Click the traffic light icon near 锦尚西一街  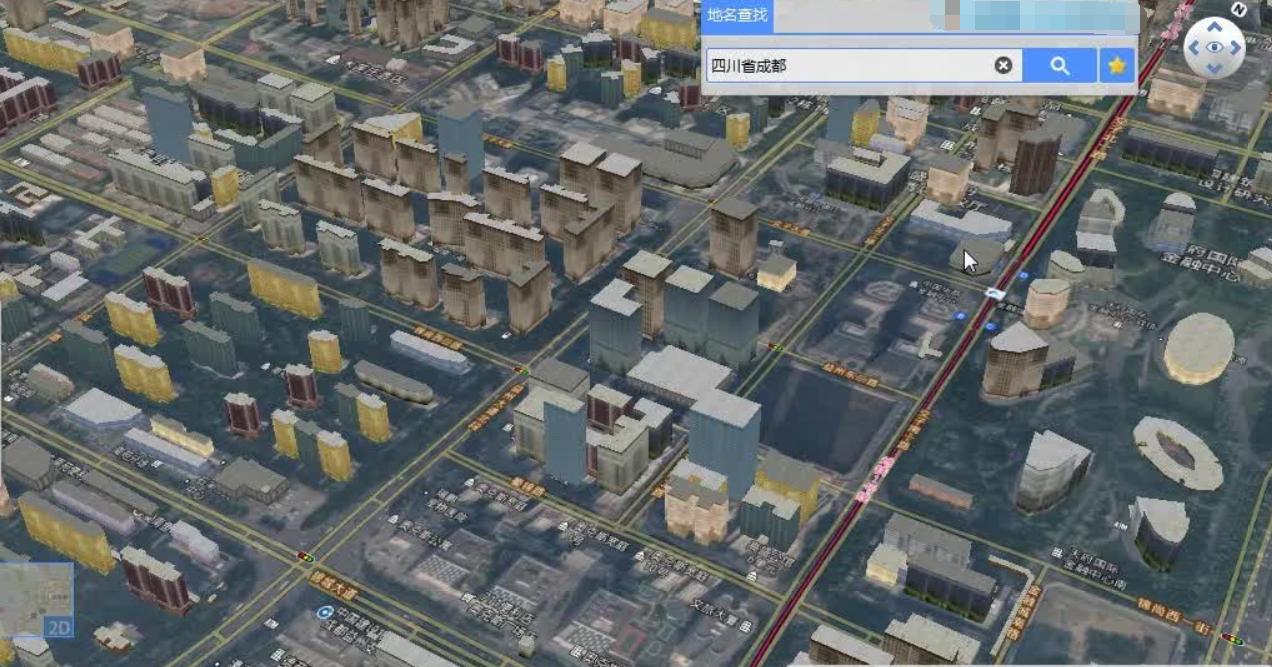point(1231,637)
